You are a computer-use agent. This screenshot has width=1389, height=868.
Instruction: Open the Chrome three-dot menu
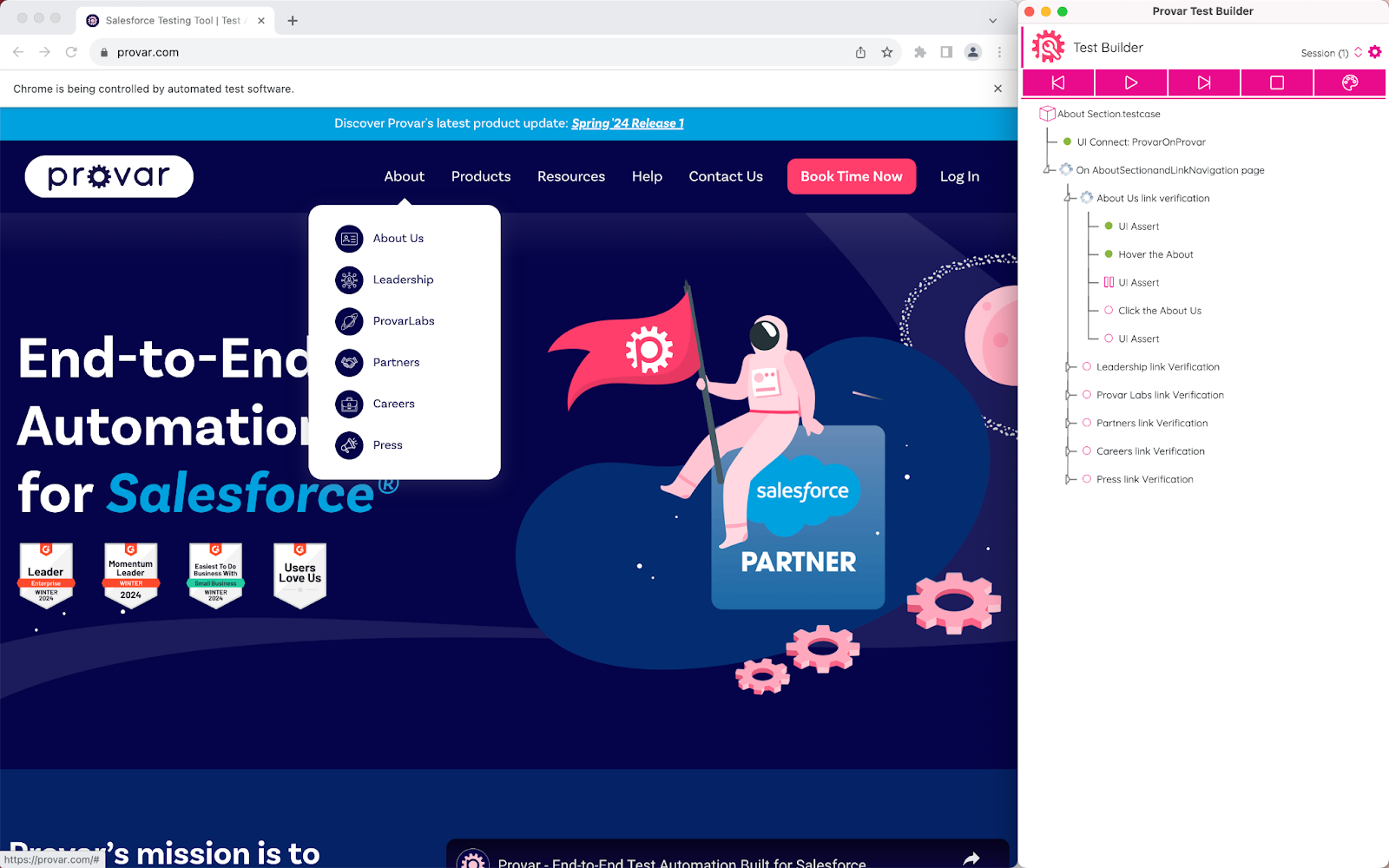[999, 52]
